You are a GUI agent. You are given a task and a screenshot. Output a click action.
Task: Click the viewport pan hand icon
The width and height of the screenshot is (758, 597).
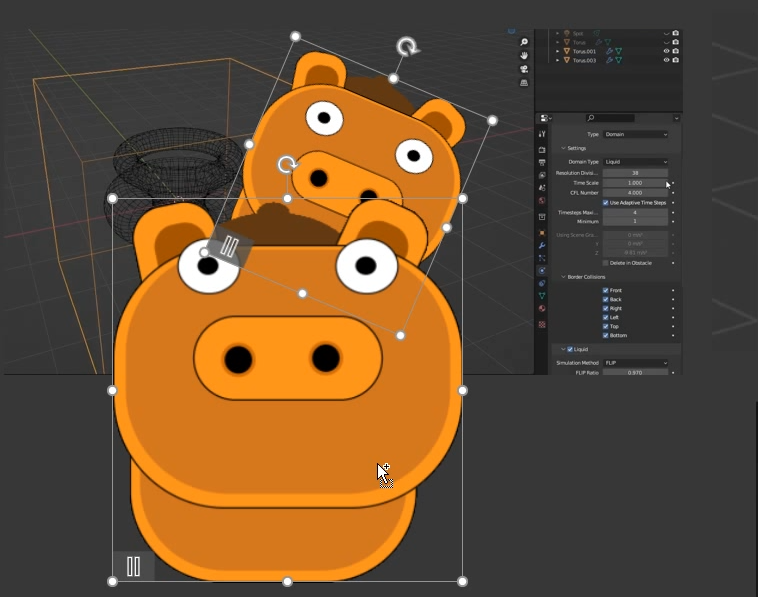tap(524, 56)
